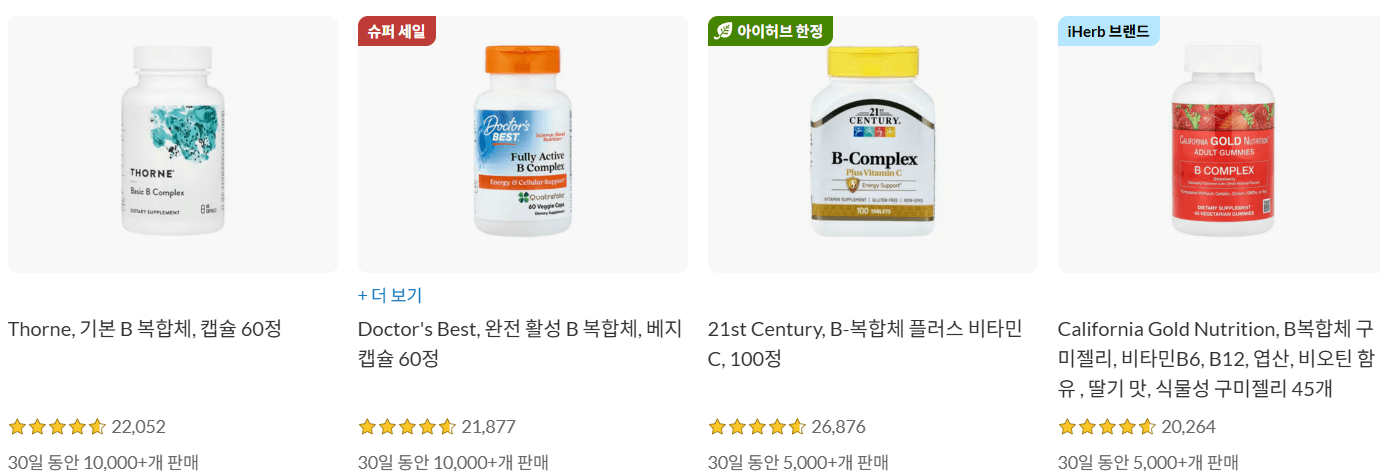Open the California Gold Nutrition B복합체 구미젤리 title
Viewport: 1380px width, 476px height.
pyautogui.click(x=1217, y=358)
